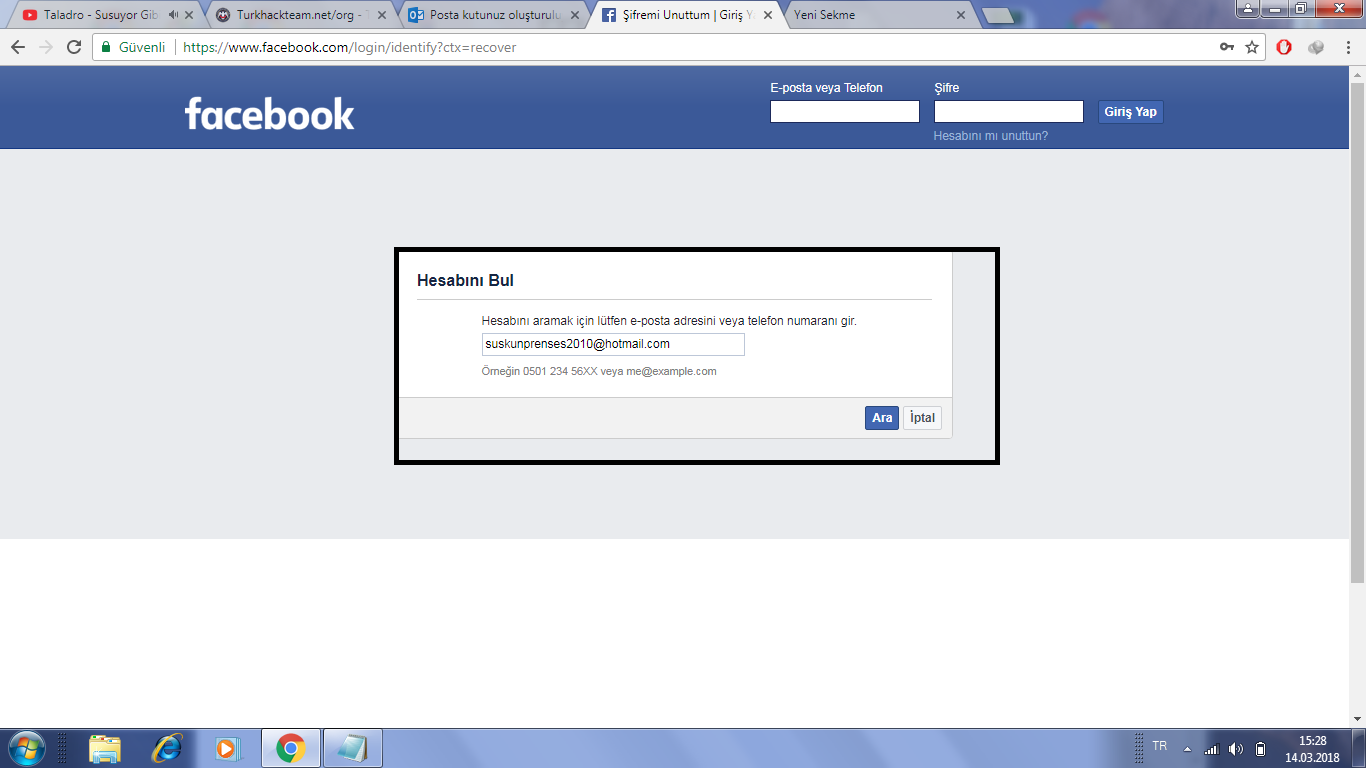Open the saved password key icon
Screen dimensions: 1366x768
tap(1227, 47)
